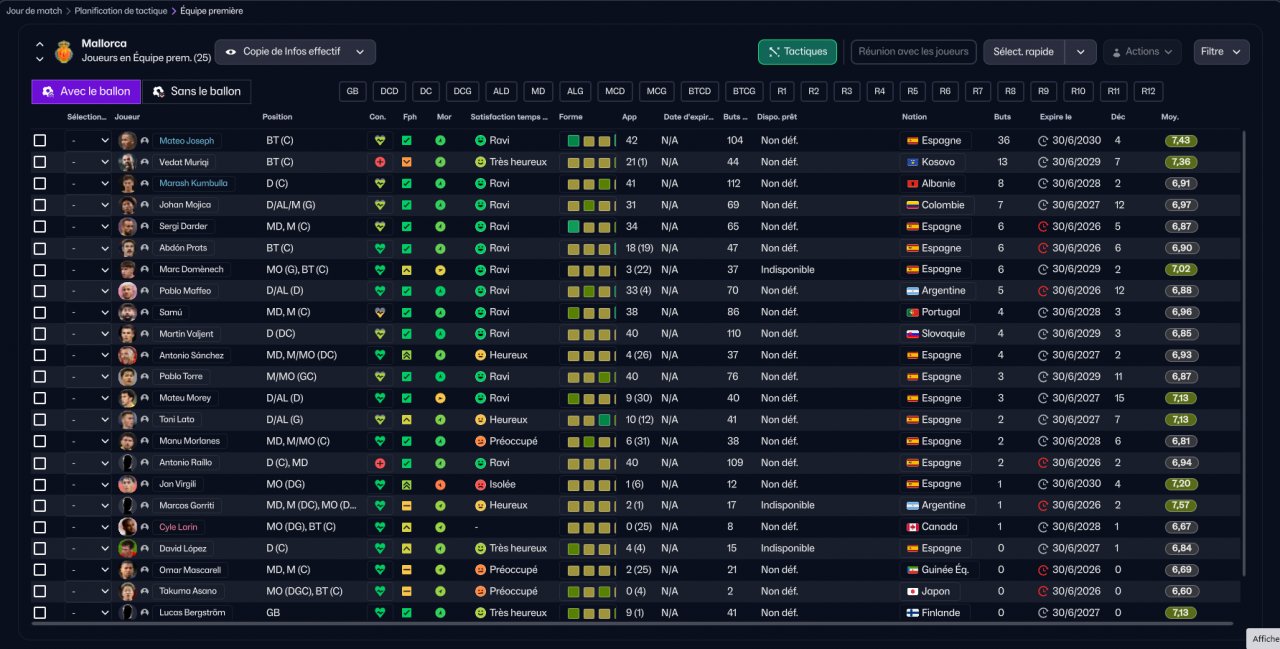Select Johan Mojica's row checkbox
Image resolution: width=1280 pixels, height=649 pixels.
[x=40, y=205]
